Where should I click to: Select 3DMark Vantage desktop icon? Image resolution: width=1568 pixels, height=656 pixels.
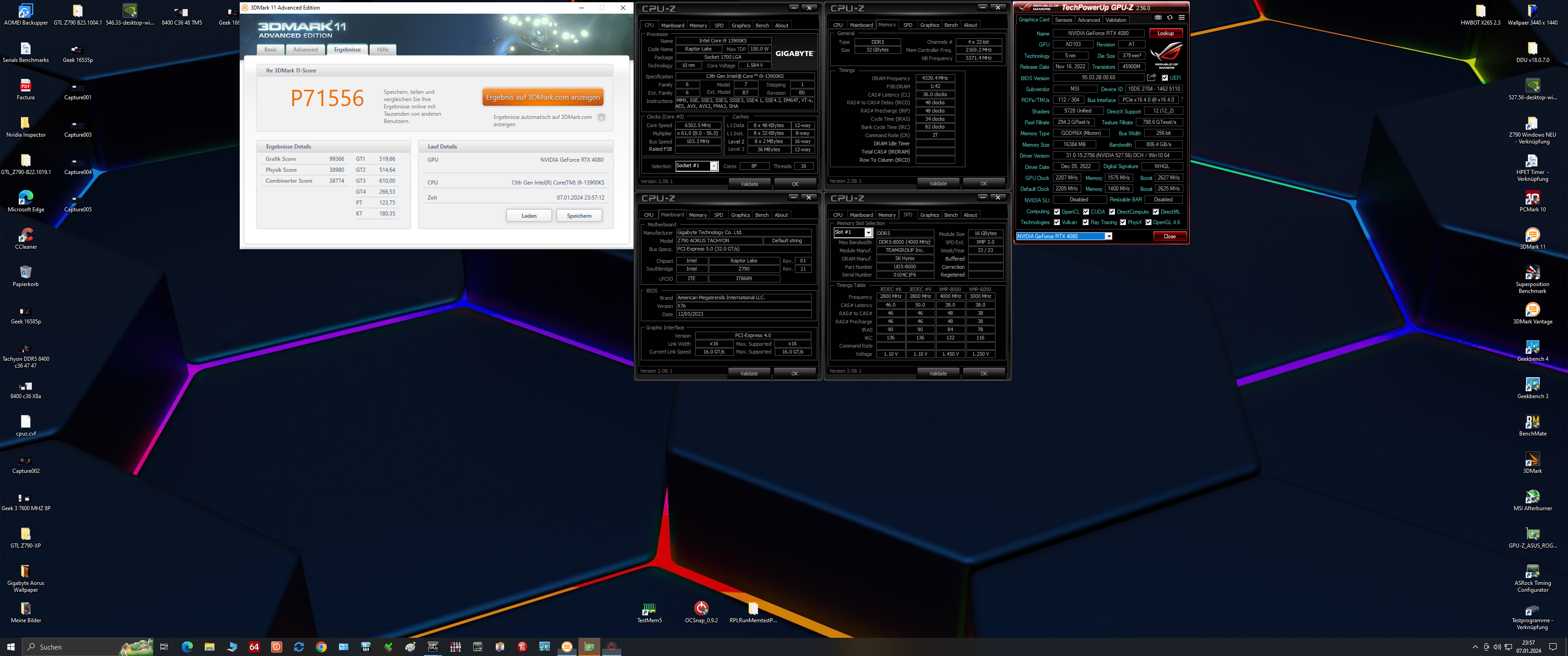(1532, 313)
